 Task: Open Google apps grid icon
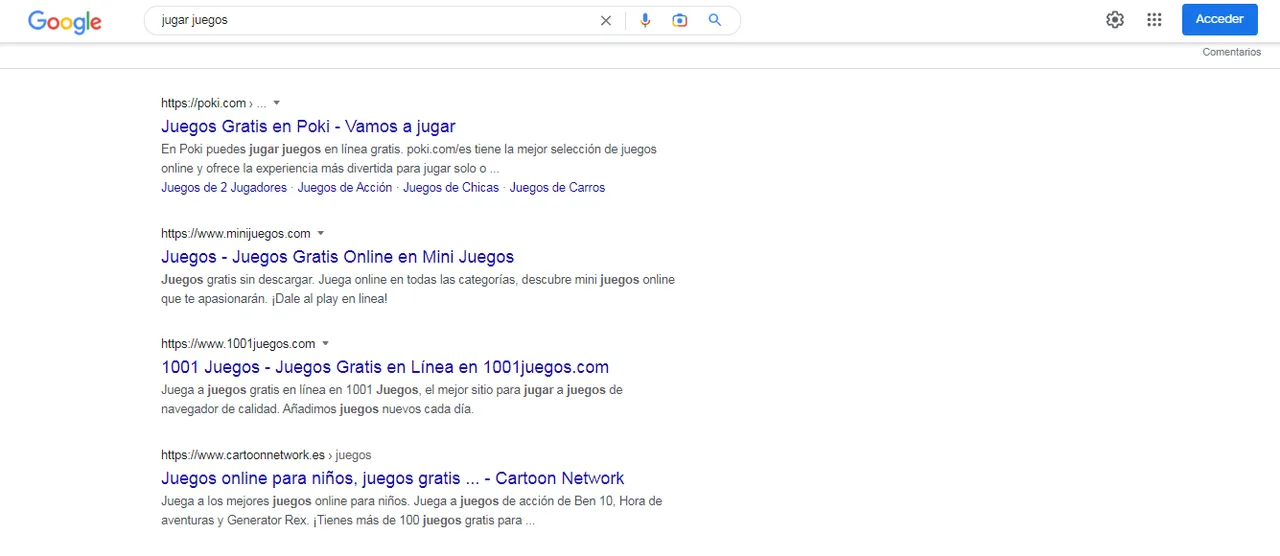click(1154, 19)
